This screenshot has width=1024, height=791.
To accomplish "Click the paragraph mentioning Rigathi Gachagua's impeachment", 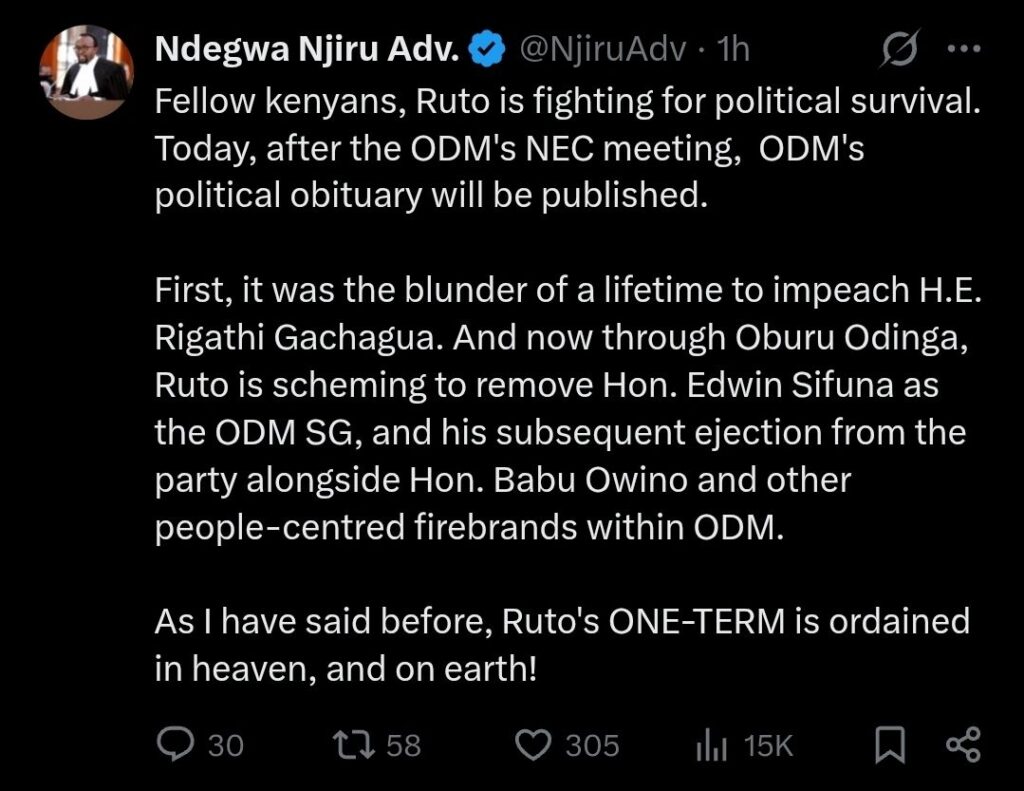I will click(560, 410).
